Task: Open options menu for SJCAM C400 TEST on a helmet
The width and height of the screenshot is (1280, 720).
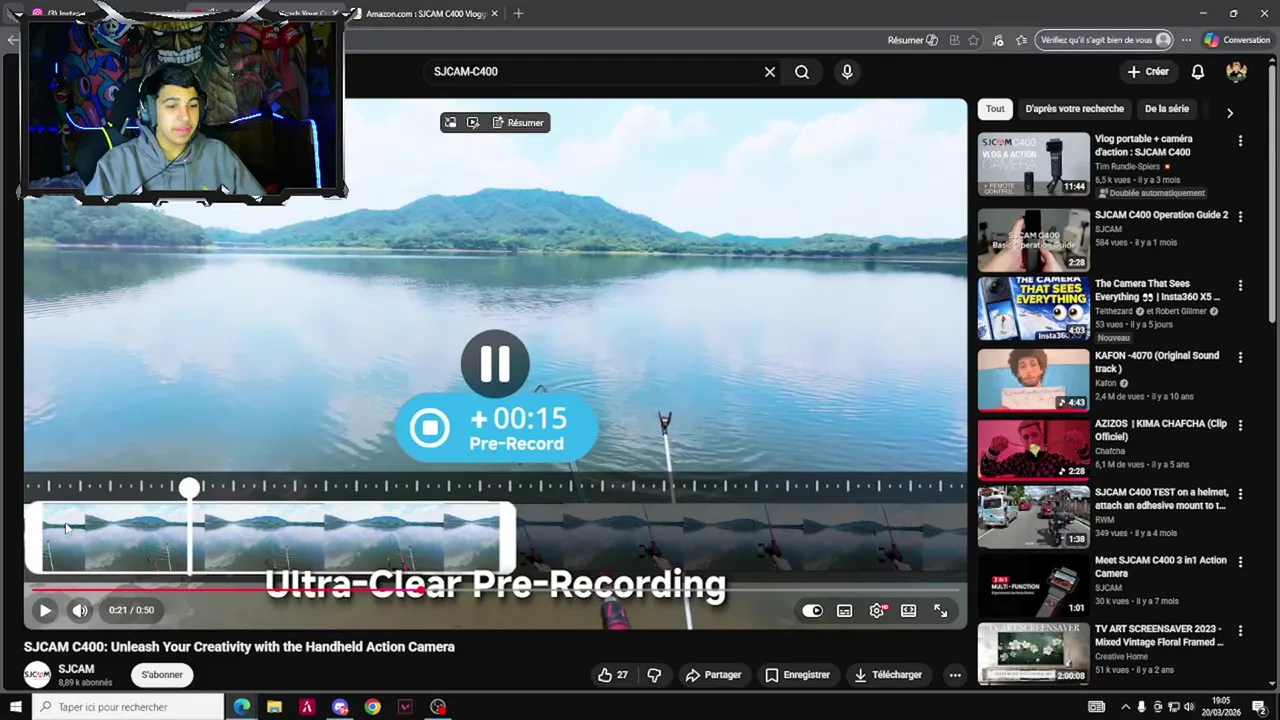Action: point(1240,494)
